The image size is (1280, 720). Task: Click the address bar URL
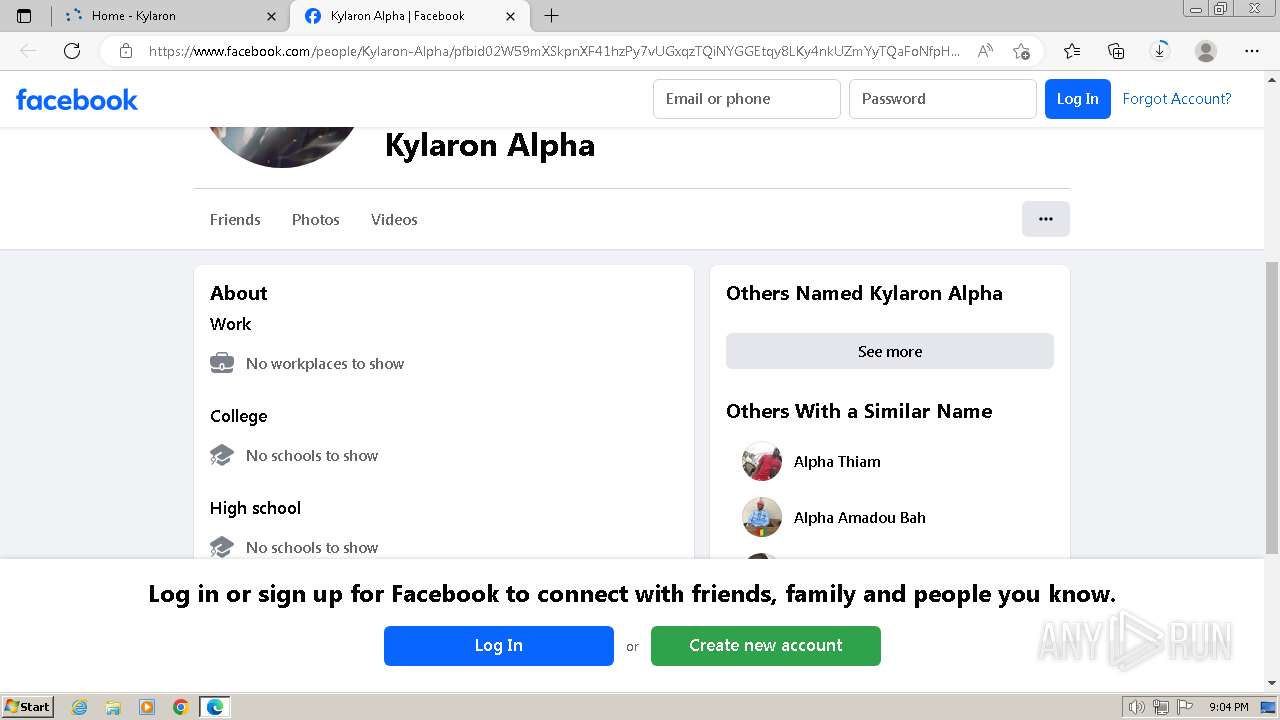[x=555, y=51]
